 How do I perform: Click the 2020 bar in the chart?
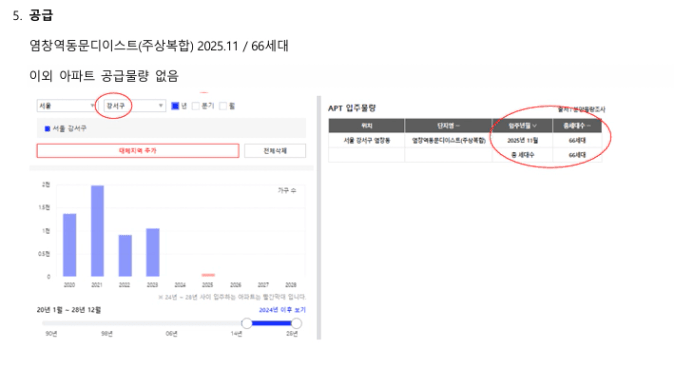(70, 245)
